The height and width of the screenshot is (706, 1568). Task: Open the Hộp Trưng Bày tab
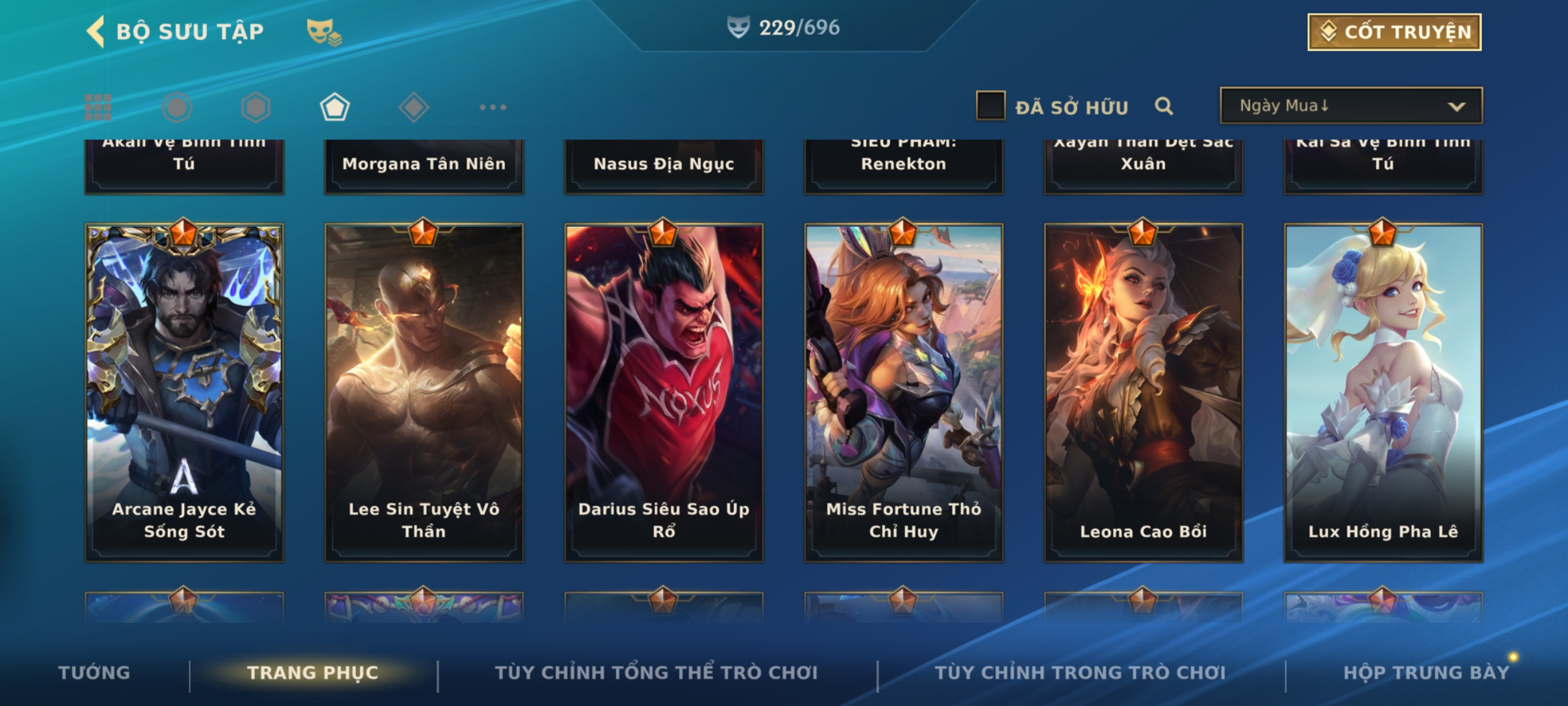[1426, 673]
